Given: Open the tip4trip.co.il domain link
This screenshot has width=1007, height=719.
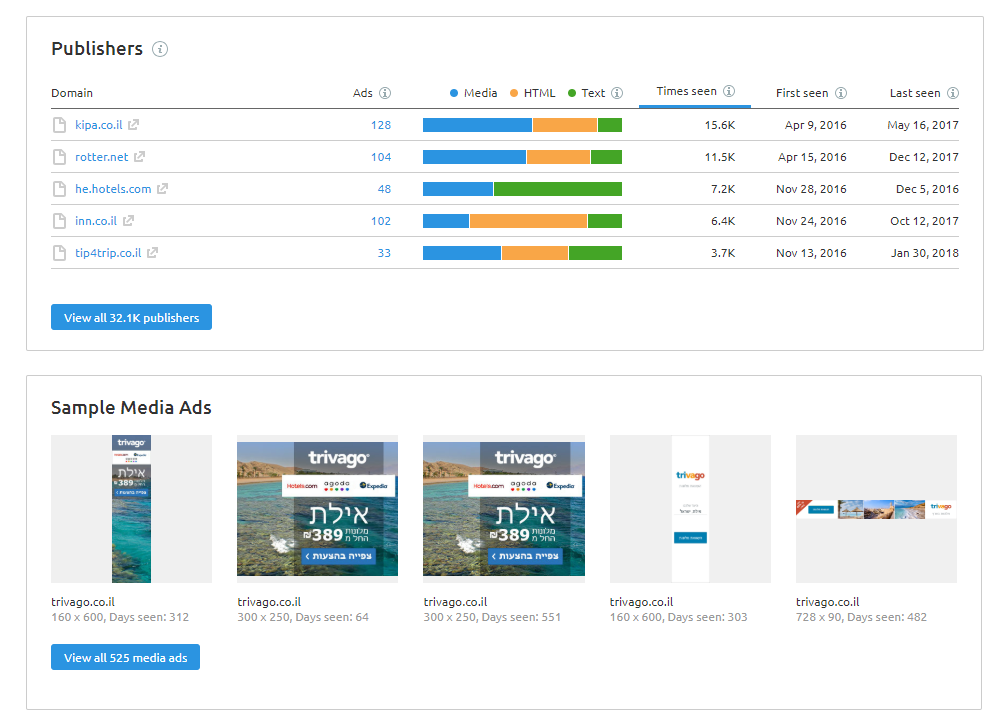Looking at the screenshot, I should click(108, 253).
